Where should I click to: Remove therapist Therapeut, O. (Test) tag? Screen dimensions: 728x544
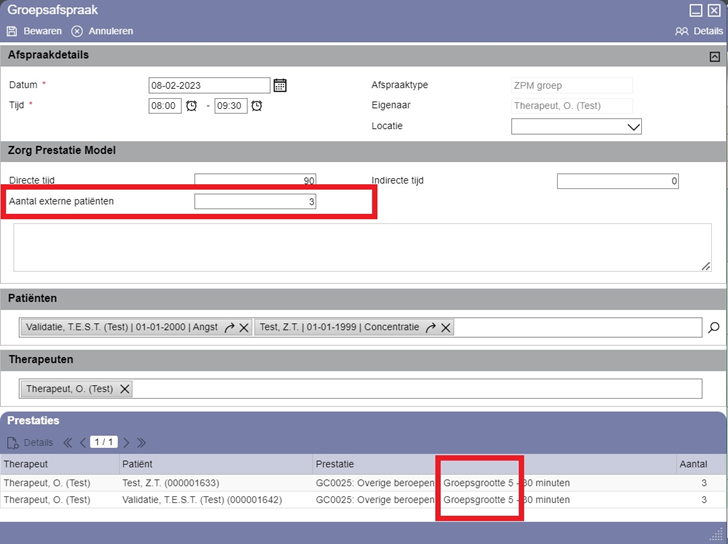[125, 389]
